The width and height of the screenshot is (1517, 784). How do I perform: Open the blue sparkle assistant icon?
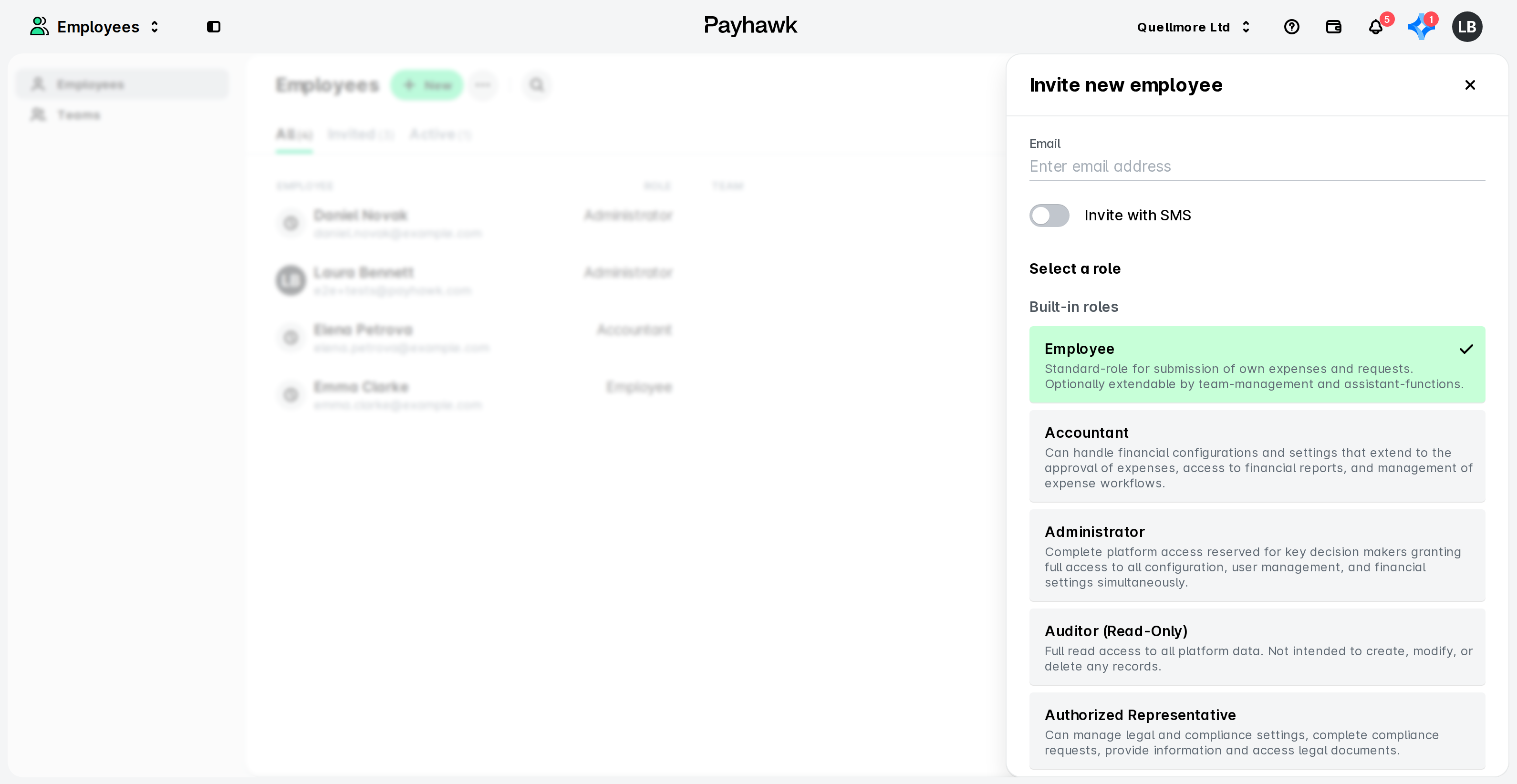1421,27
